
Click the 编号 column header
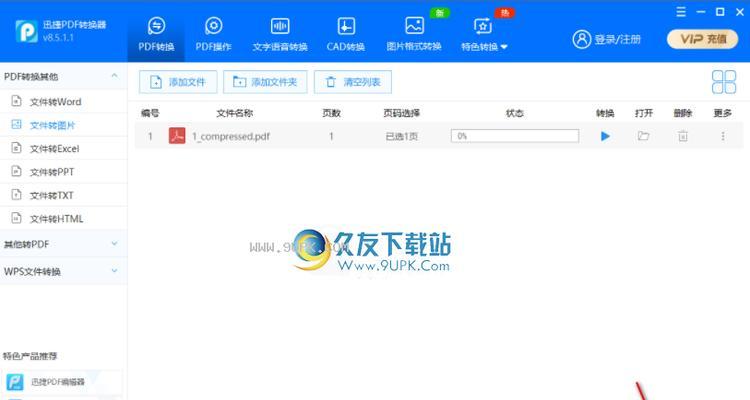pos(150,113)
